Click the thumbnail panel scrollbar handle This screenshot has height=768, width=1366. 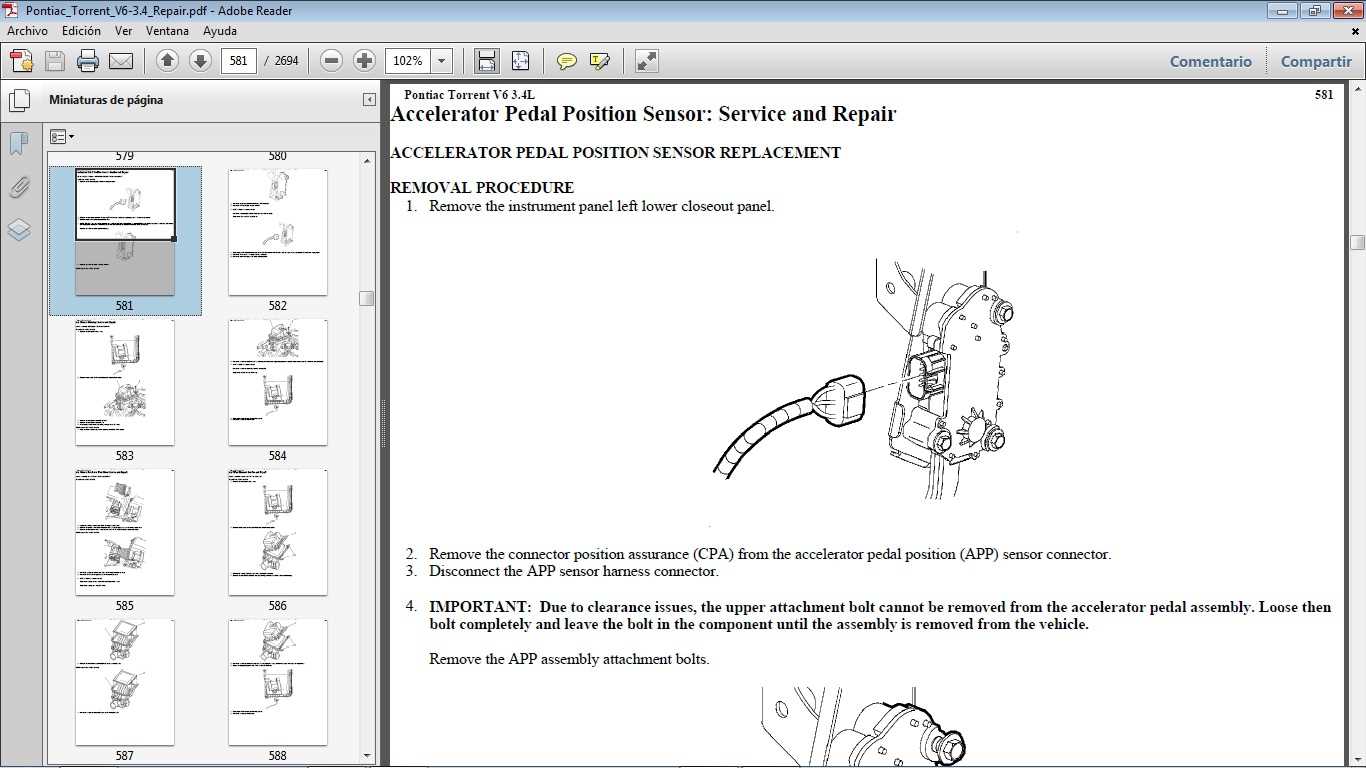367,298
